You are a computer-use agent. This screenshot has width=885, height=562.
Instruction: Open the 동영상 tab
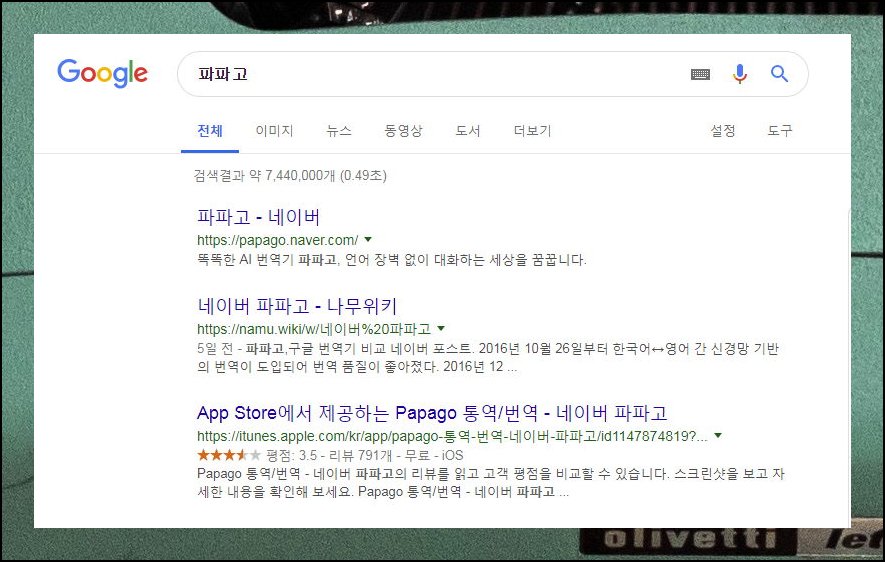(x=403, y=131)
